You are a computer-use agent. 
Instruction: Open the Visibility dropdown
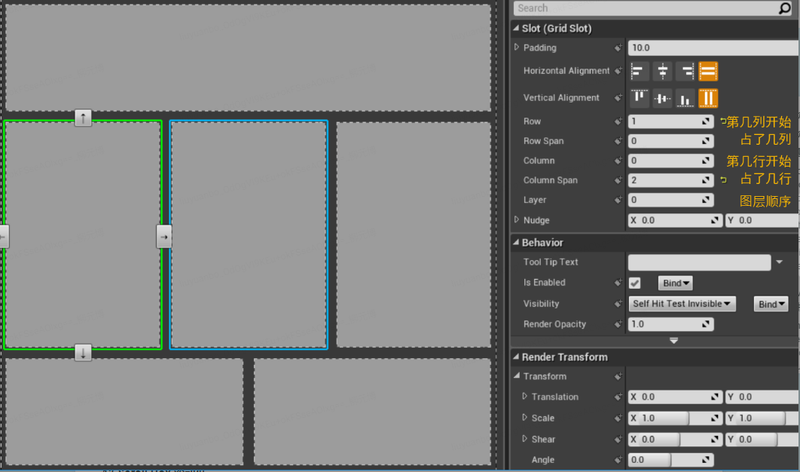pyautogui.click(x=682, y=304)
